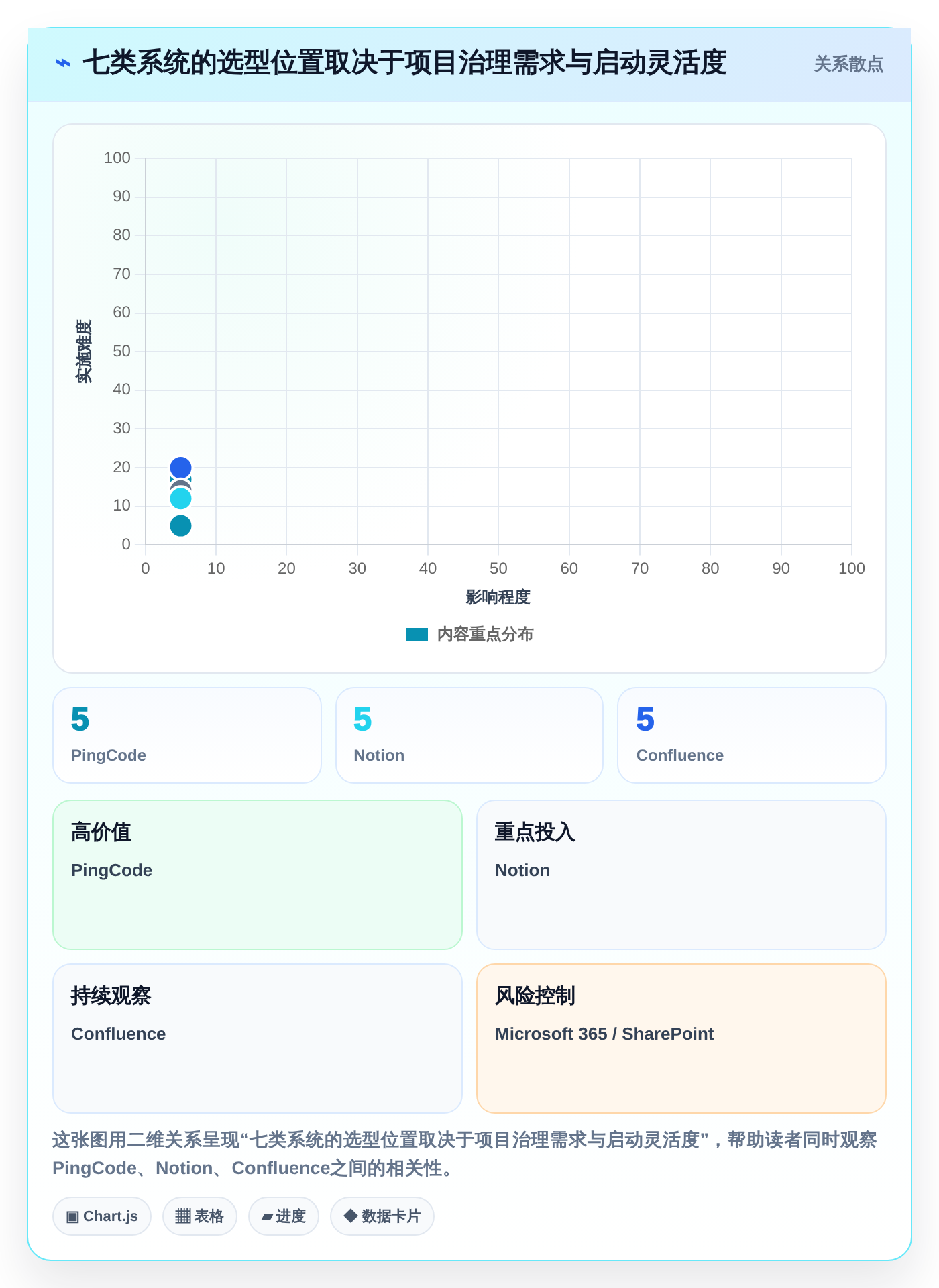
Task: Click the 进度 tag chip
Action: click(x=284, y=1216)
